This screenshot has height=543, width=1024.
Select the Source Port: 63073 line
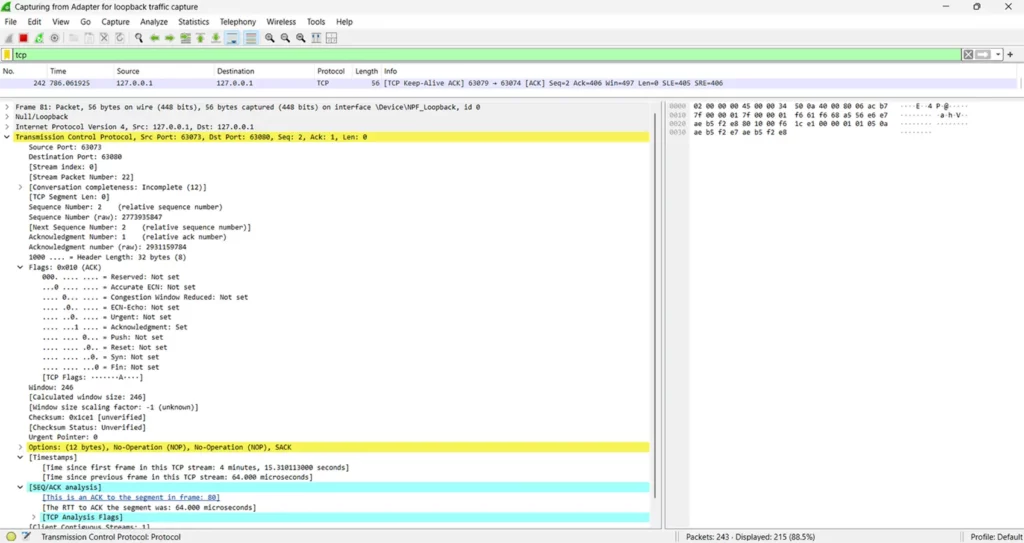65,147
